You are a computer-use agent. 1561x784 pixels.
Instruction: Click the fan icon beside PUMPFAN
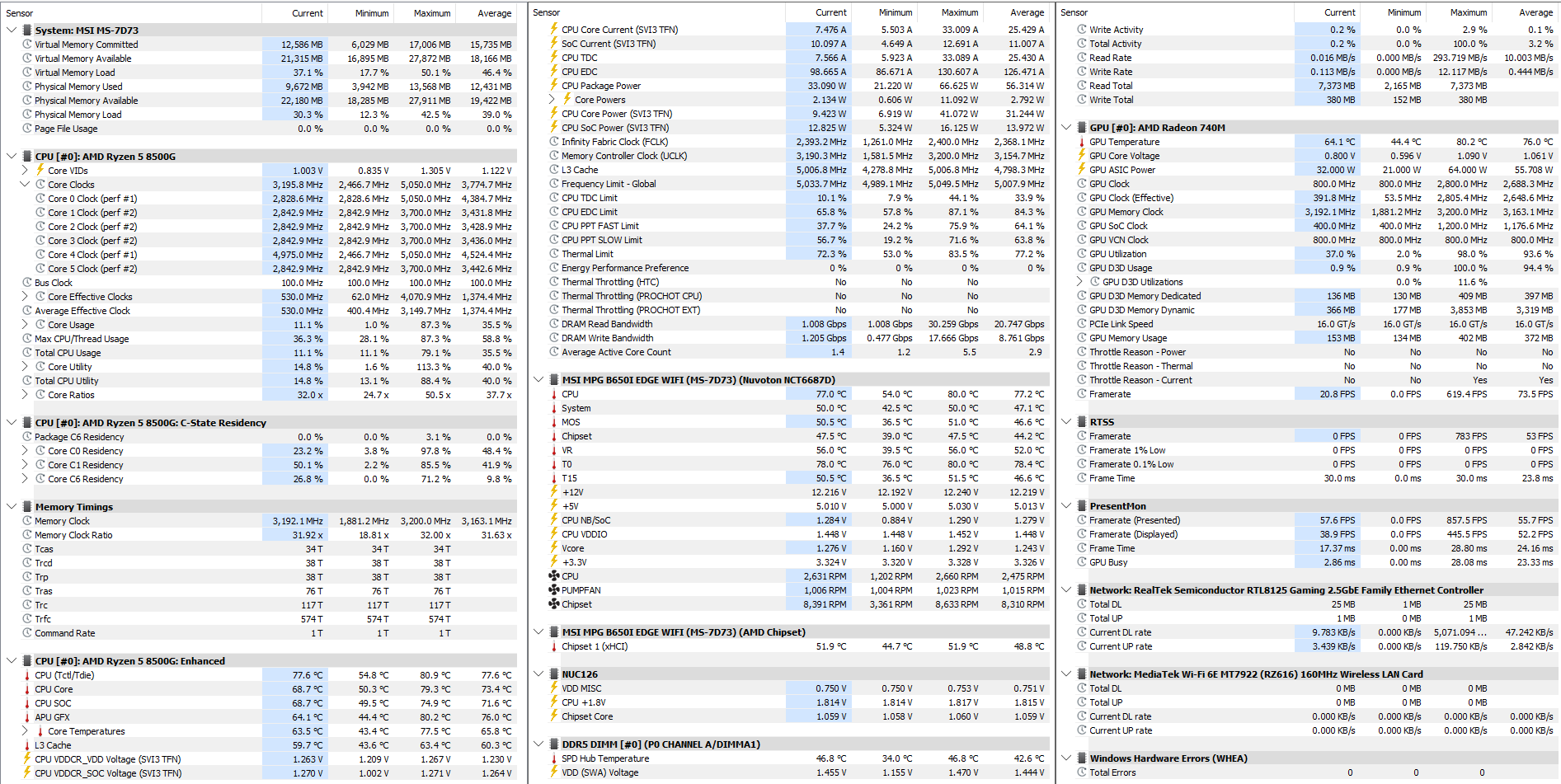pos(554,590)
